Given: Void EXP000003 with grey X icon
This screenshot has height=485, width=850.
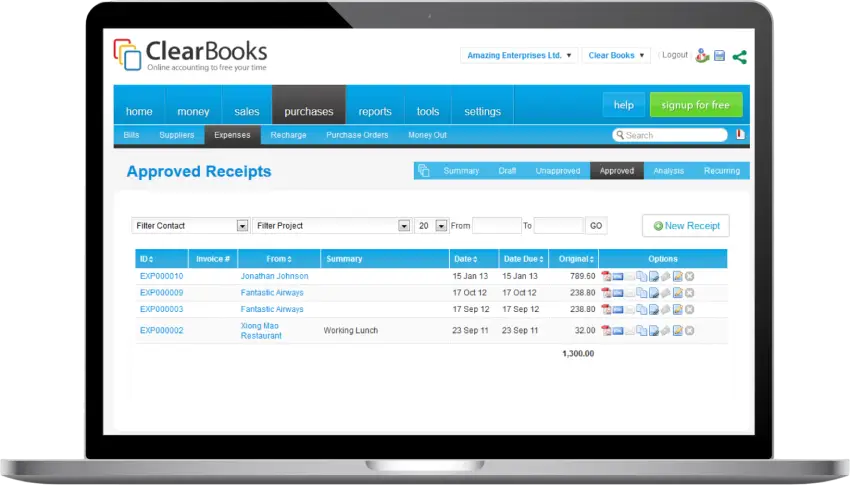Looking at the screenshot, I should point(690,309).
